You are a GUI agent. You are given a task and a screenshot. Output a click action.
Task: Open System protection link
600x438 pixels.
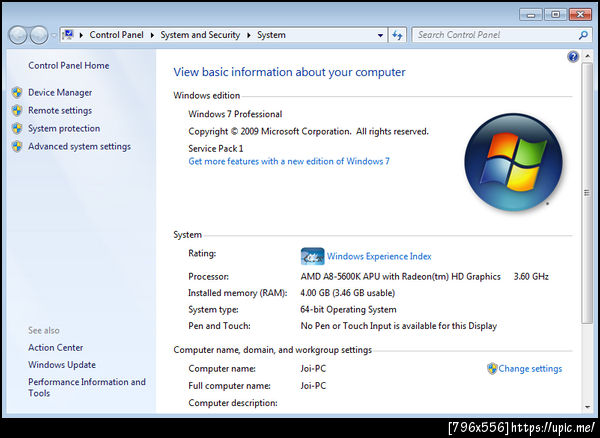[x=64, y=129]
